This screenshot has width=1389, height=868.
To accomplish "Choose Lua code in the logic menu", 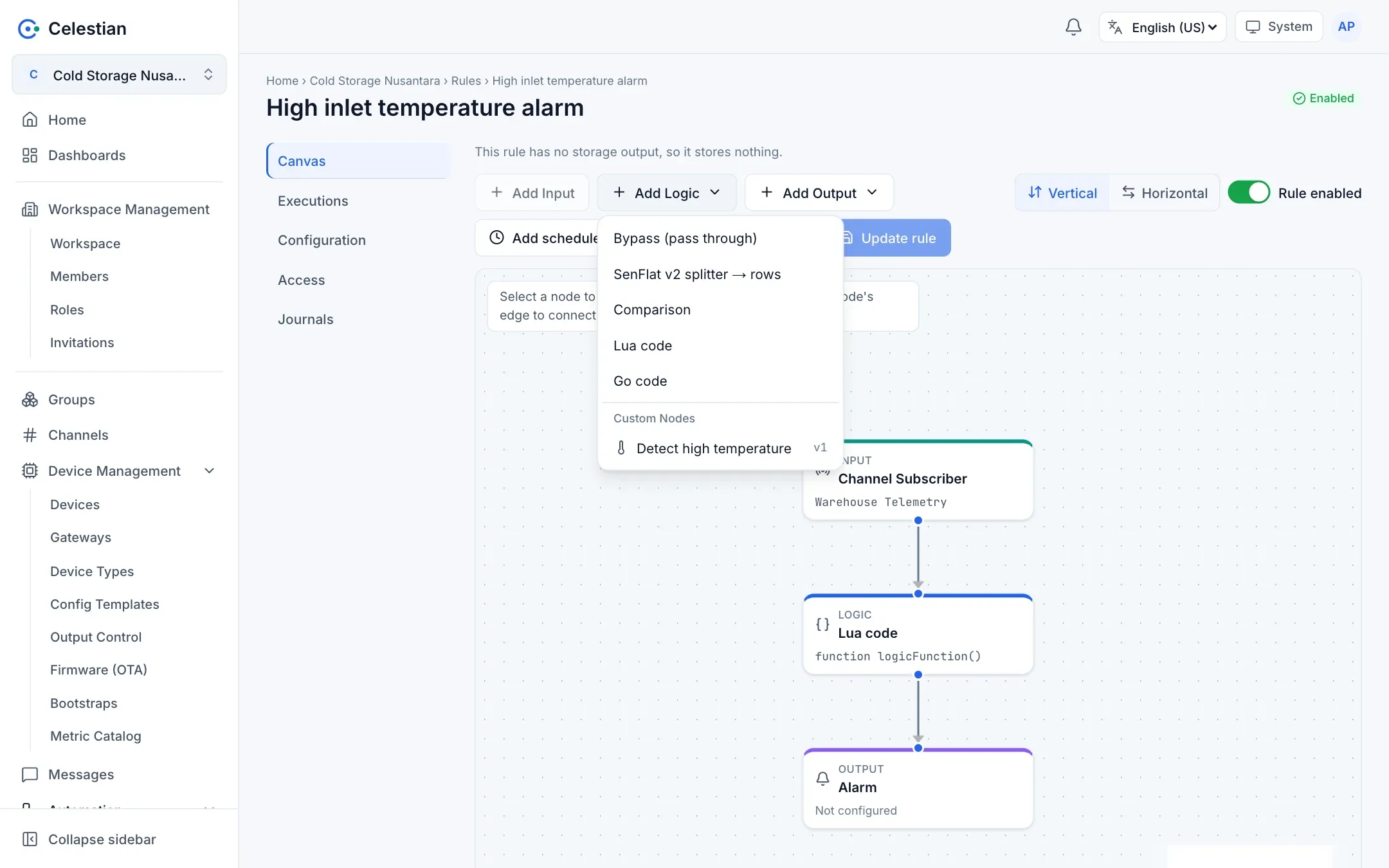I will coord(720,345).
